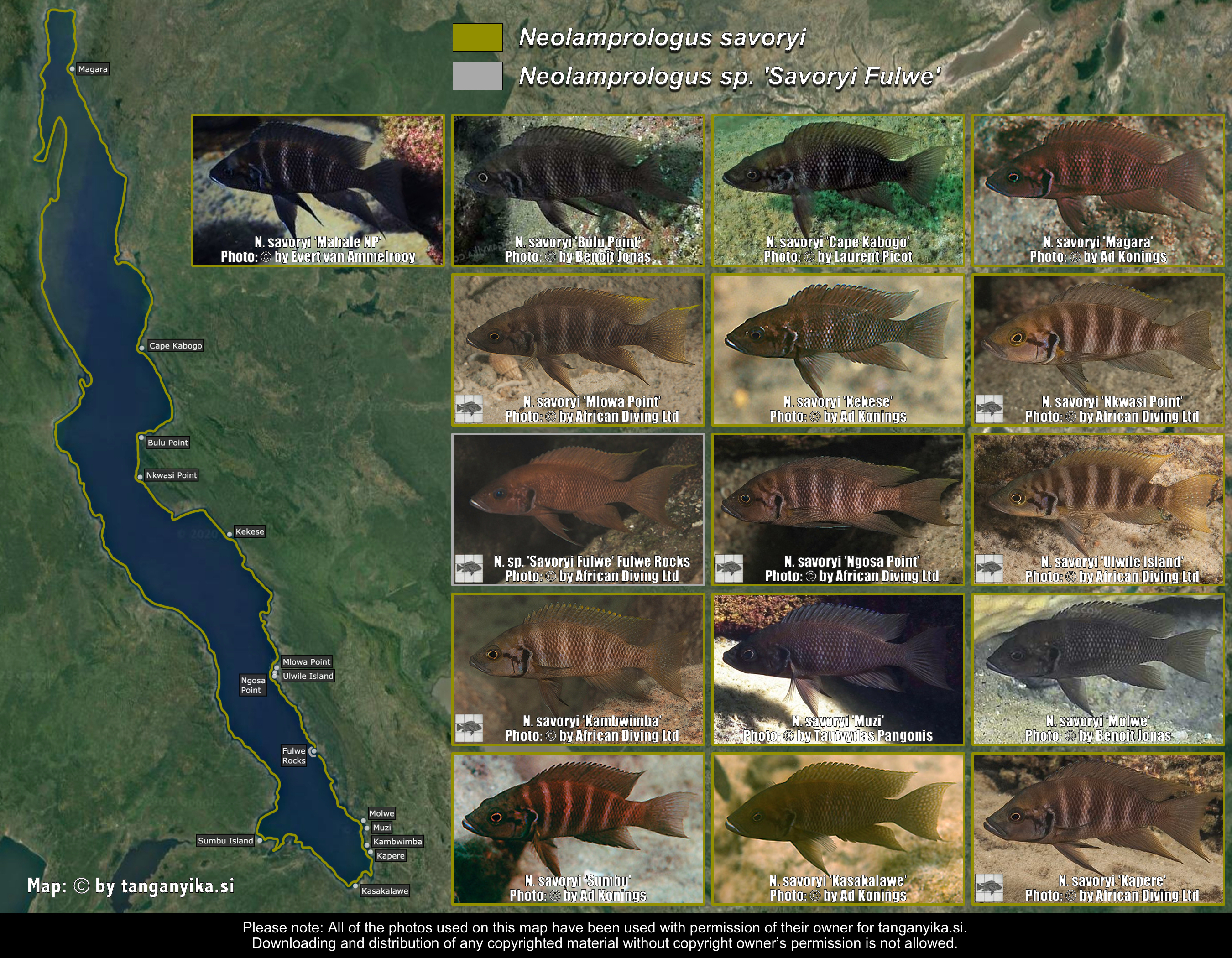Viewport: 1232px width, 958px height.
Task: Click the Muzi map label
Action: point(382,827)
